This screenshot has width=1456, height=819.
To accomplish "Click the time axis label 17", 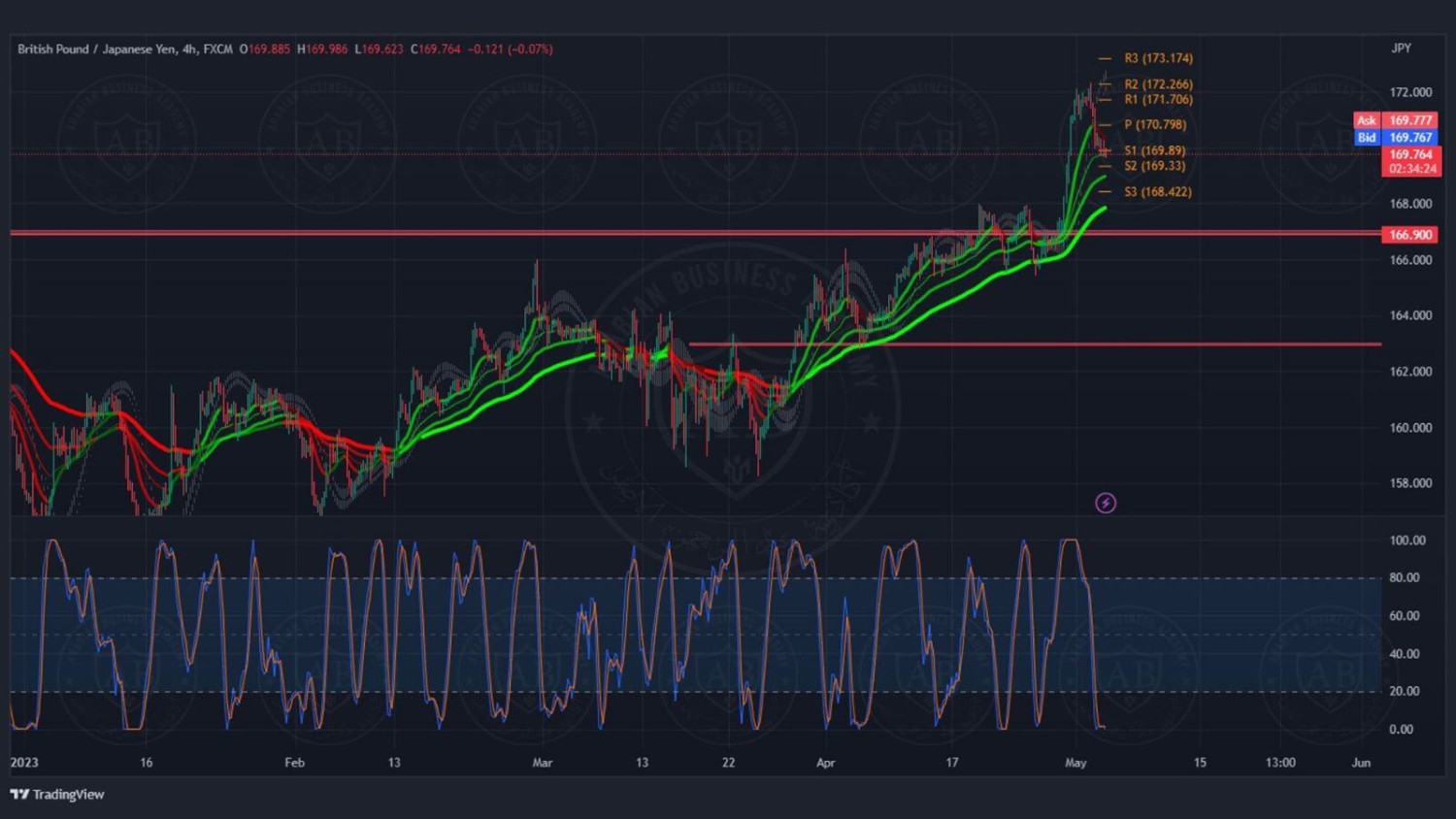I will tap(952, 763).
